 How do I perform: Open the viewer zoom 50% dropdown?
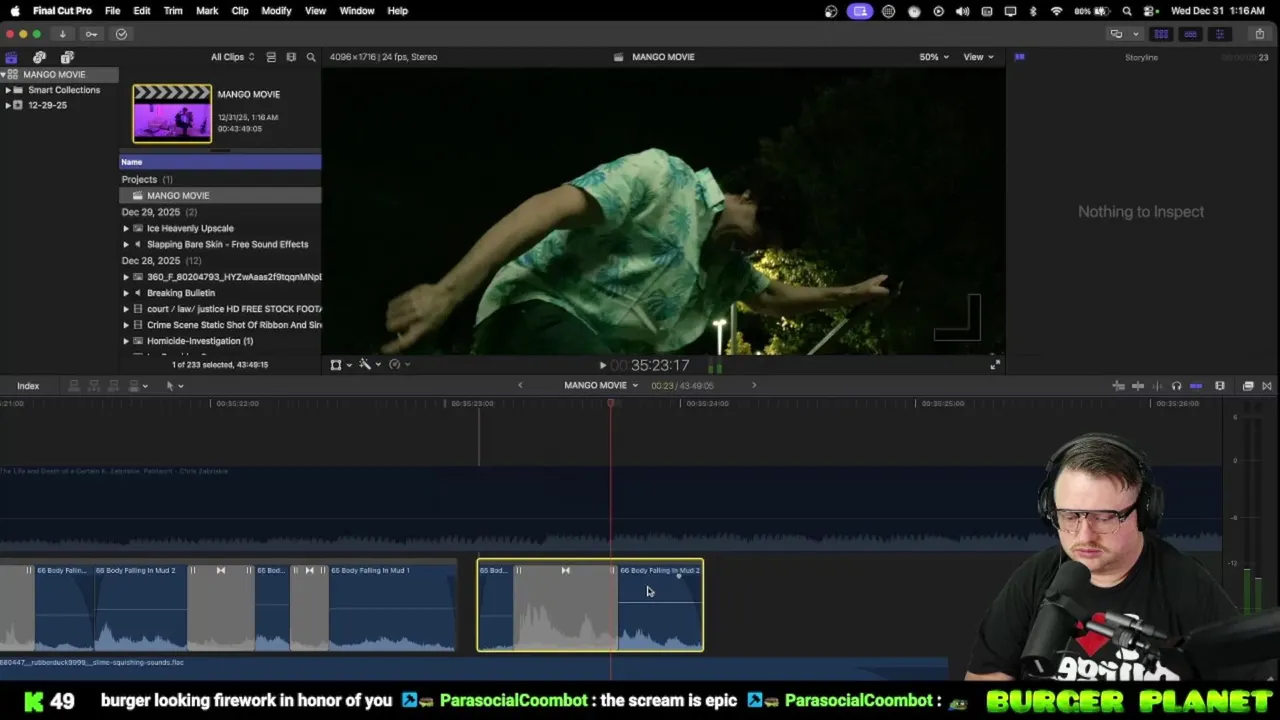[934, 57]
